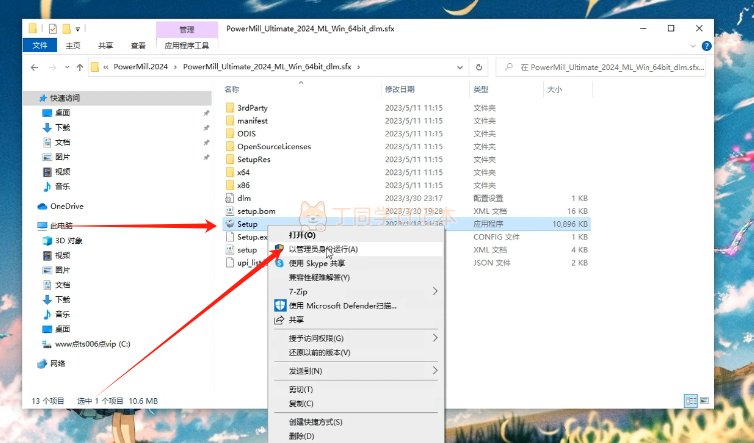Select the setup.bom XML file
This screenshot has height=443, width=754.
[256, 211]
